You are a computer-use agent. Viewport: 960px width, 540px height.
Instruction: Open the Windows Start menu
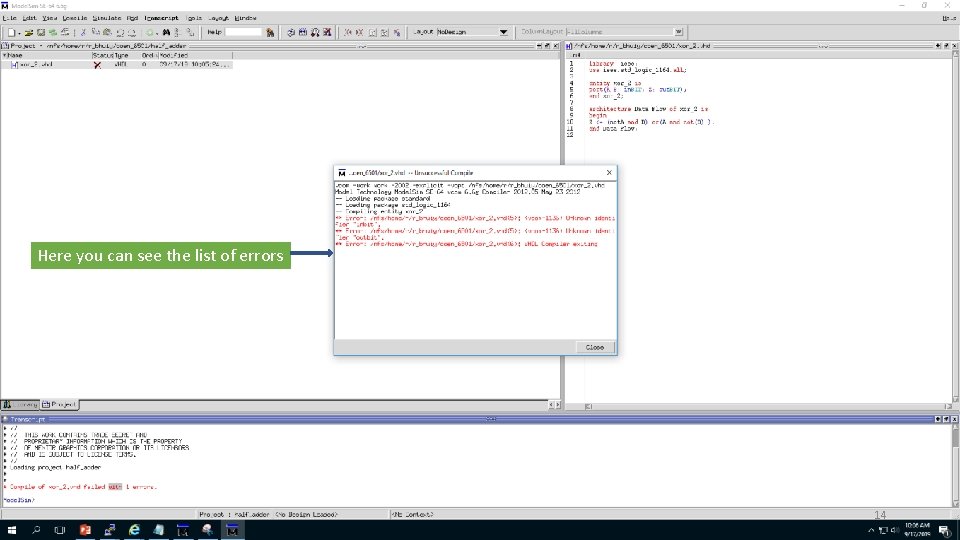point(12,530)
